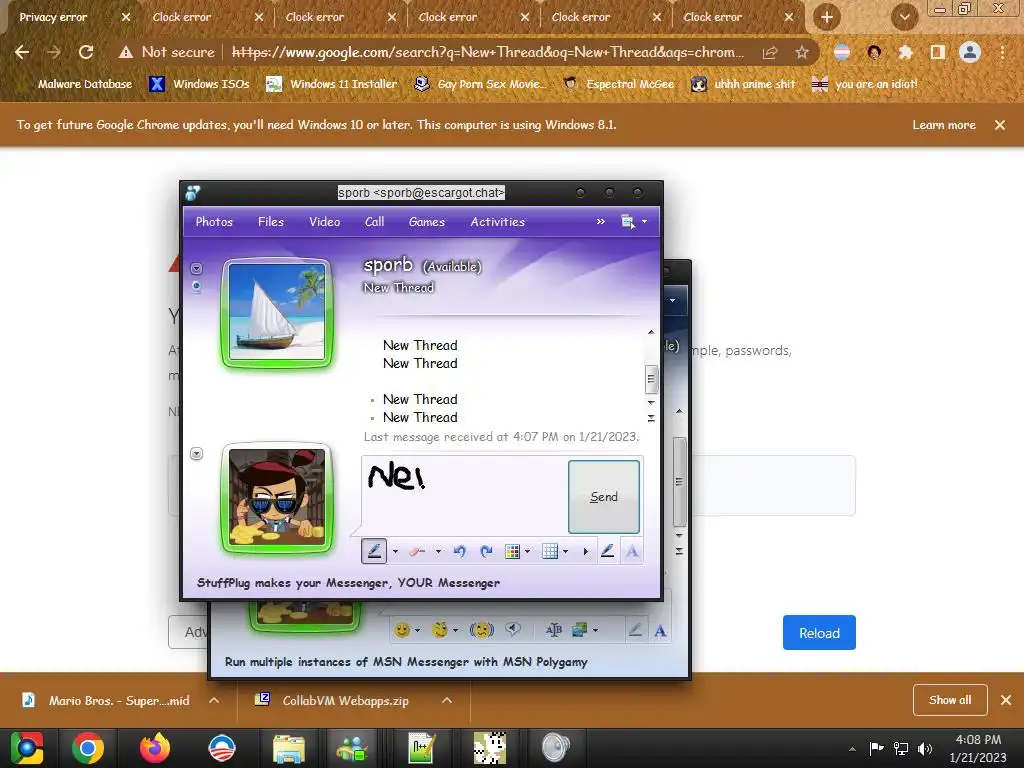Open Windows 11 Installer bookmark
The height and width of the screenshot is (768, 1024).
332,84
